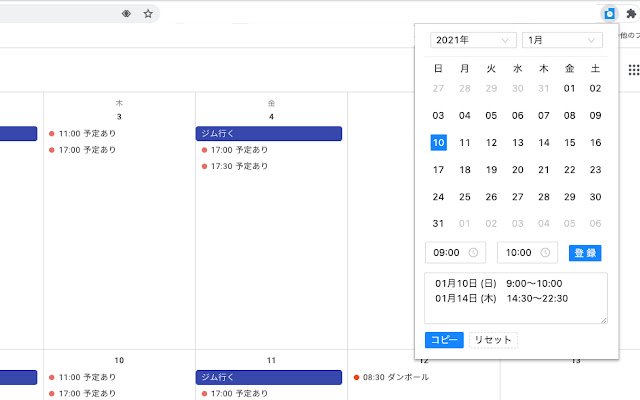Bookmark this page with the star icon
This screenshot has width=640, height=400.
[x=148, y=14]
